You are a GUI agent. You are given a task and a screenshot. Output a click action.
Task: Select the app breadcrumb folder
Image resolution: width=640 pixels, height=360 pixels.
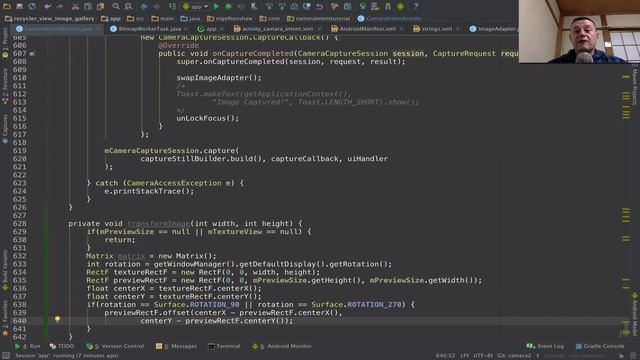pos(111,18)
